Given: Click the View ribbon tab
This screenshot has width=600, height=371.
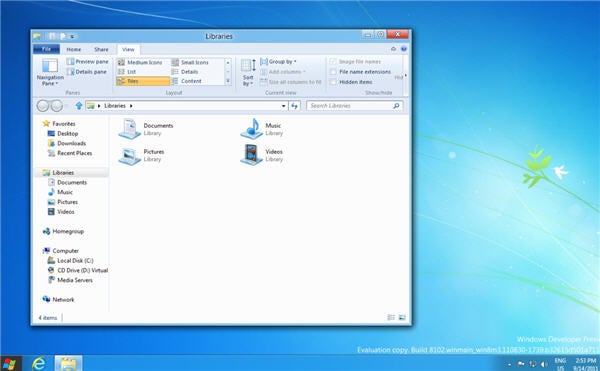Looking at the screenshot, I should (x=128, y=49).
